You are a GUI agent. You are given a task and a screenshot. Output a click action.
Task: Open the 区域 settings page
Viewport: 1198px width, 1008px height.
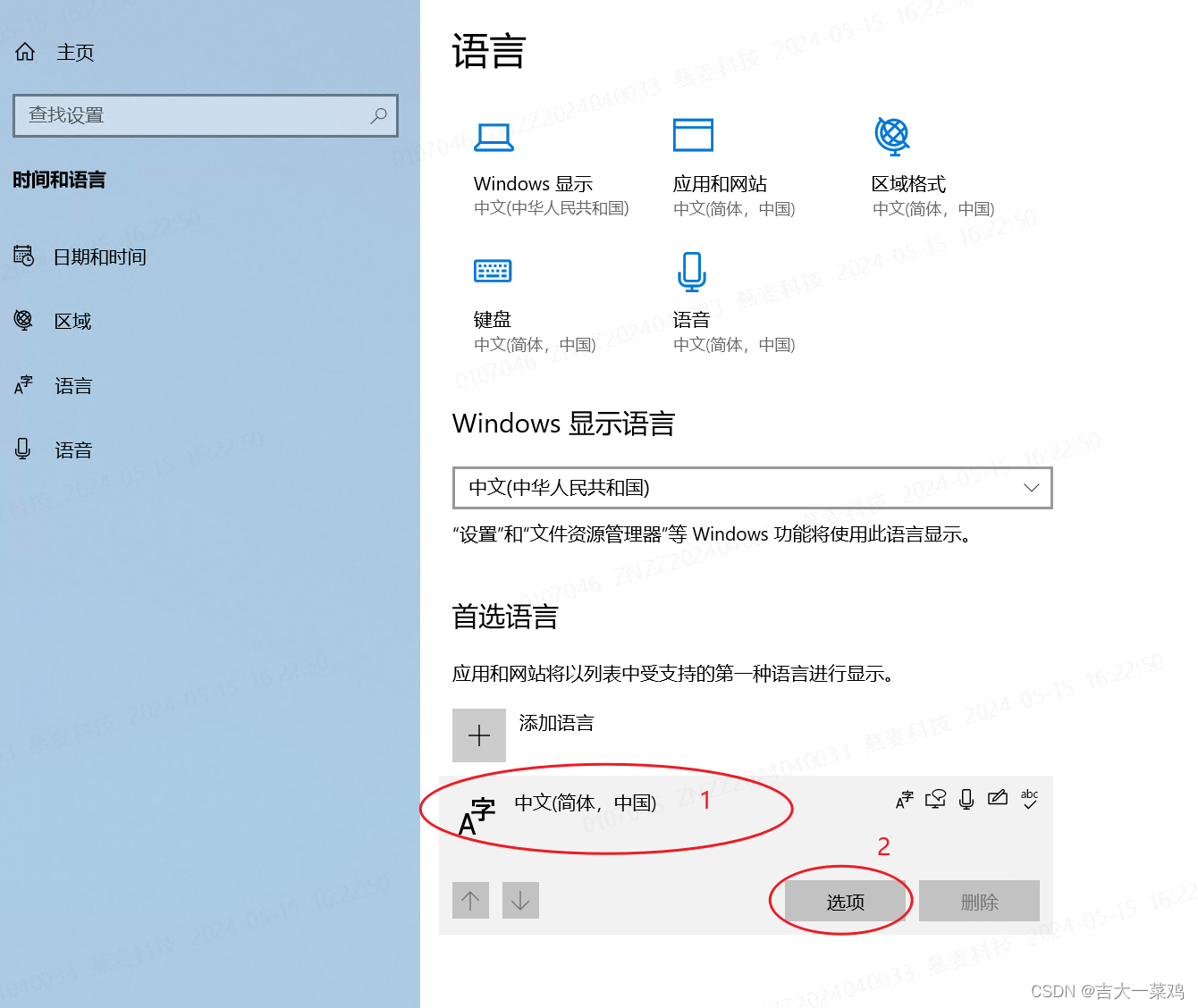pyautogui.click(x=72, y=322)
